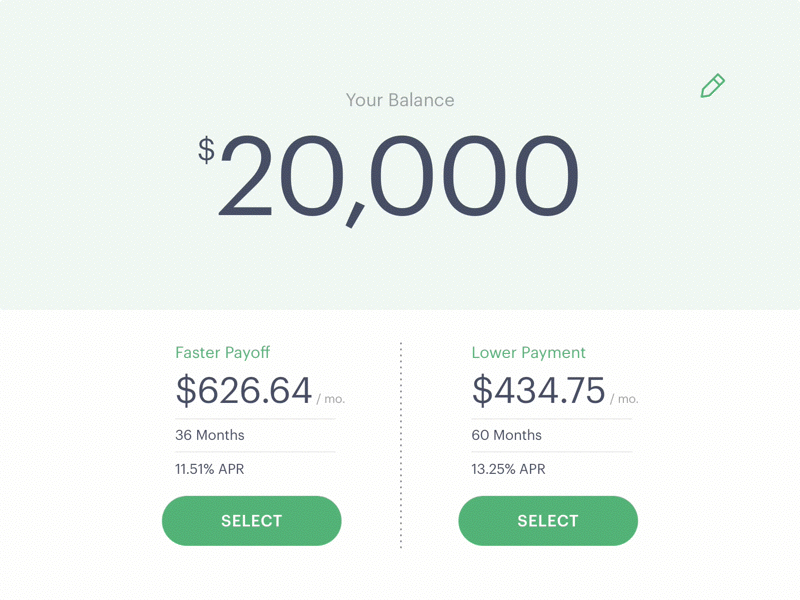The width and height of the screenshot is (800, 600).
Task: Click the "Faster Payoff" heading
Action: pyautogui.click(x=222, y=353)
